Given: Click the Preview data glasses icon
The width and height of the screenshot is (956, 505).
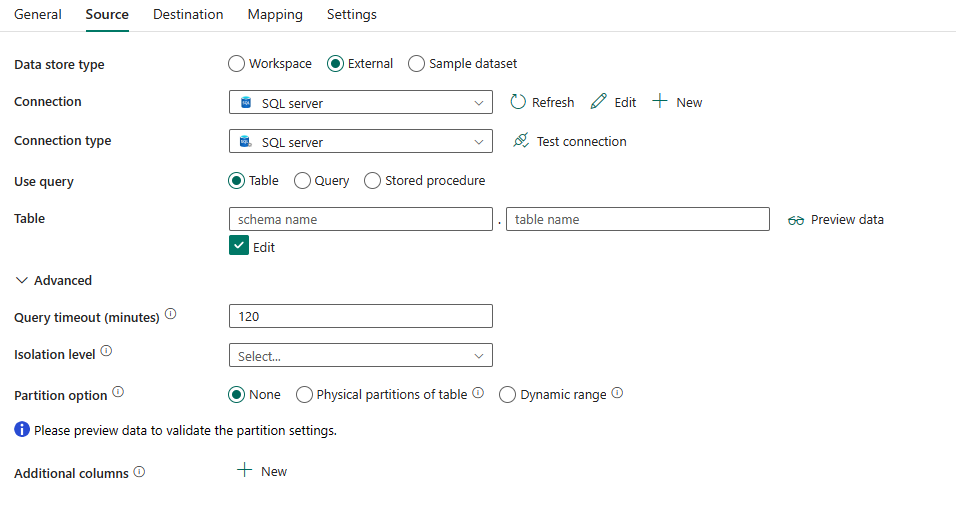Looking at the screenshot, I should (x=796, y=220).
